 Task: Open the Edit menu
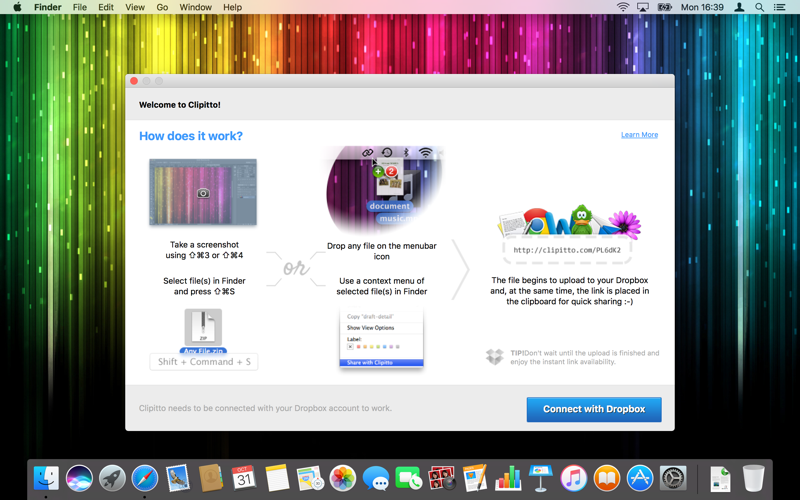tap(106, 7)
